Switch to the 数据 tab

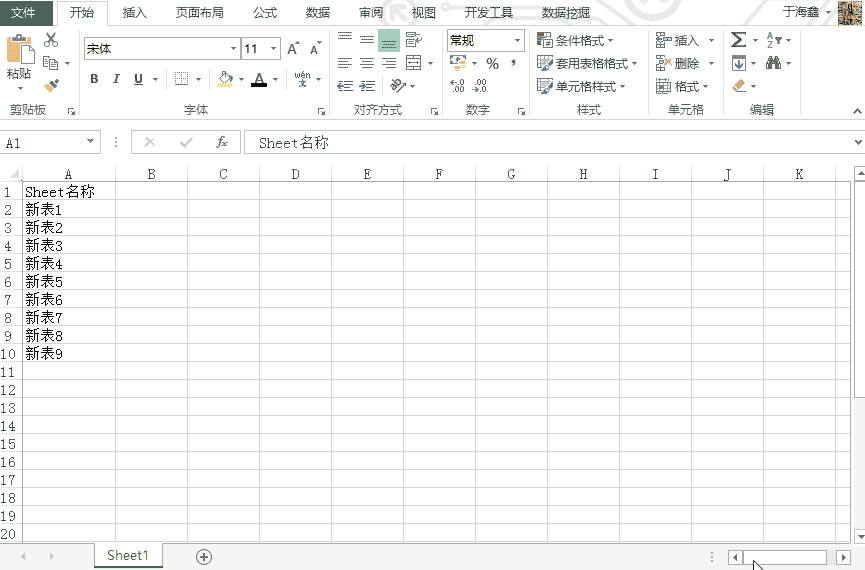[318, 13]
